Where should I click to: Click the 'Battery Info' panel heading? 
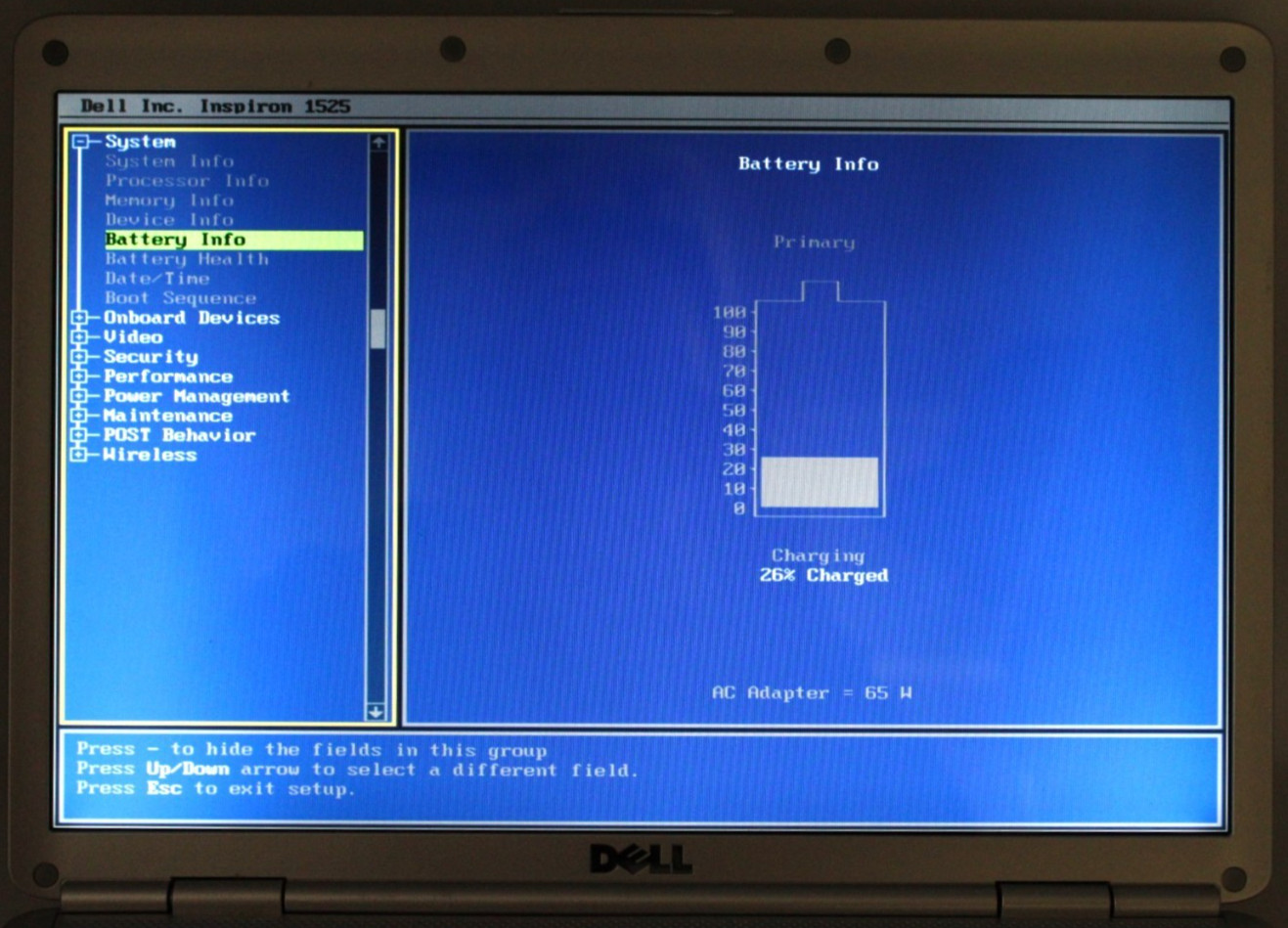coord(809,163)
